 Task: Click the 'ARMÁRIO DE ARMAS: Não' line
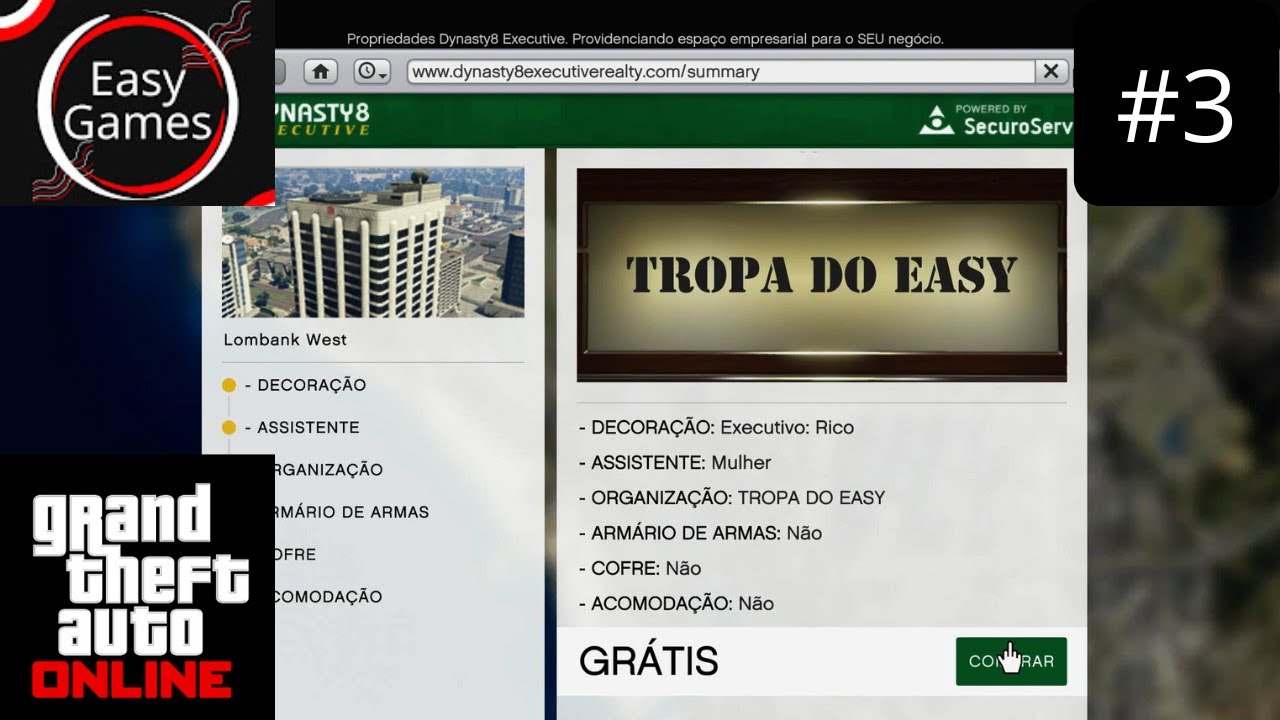(x=700, y=533)
